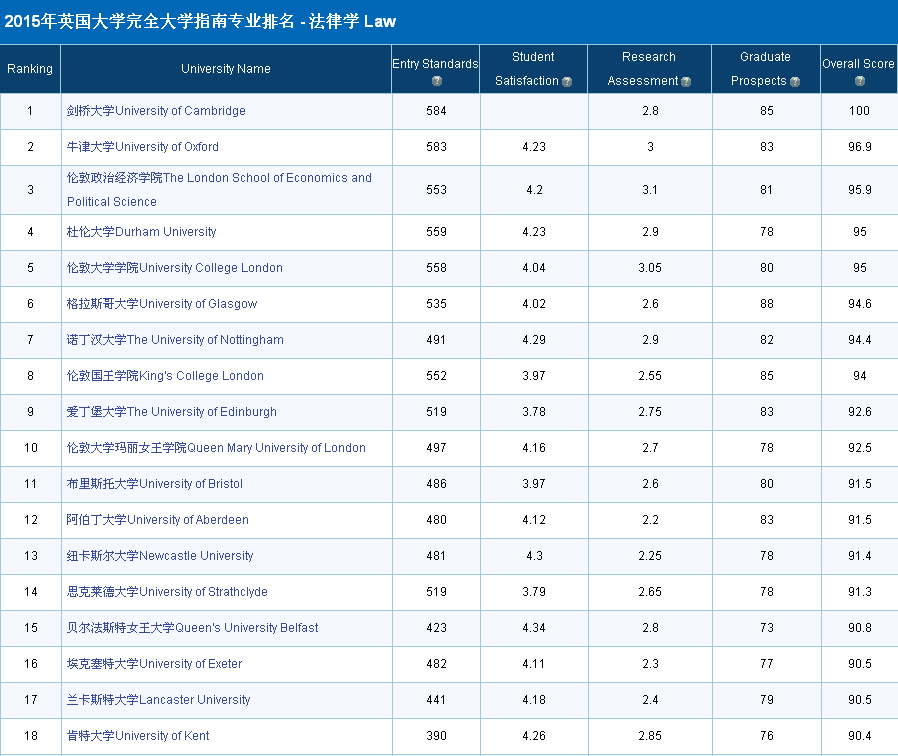The image size is (898, 756).
Task: Select Queen Mary's overall score 92.5
Action: pyautogui.click(x=860, y=448)
